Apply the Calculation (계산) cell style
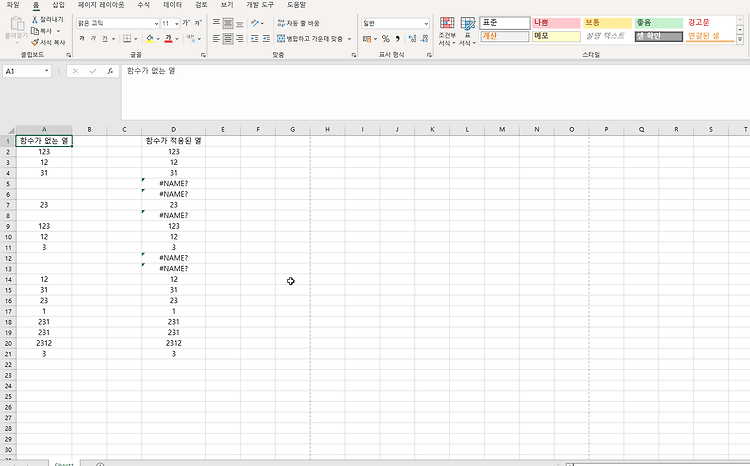Viewport: 750px width, 466px height. click(505, 36)
